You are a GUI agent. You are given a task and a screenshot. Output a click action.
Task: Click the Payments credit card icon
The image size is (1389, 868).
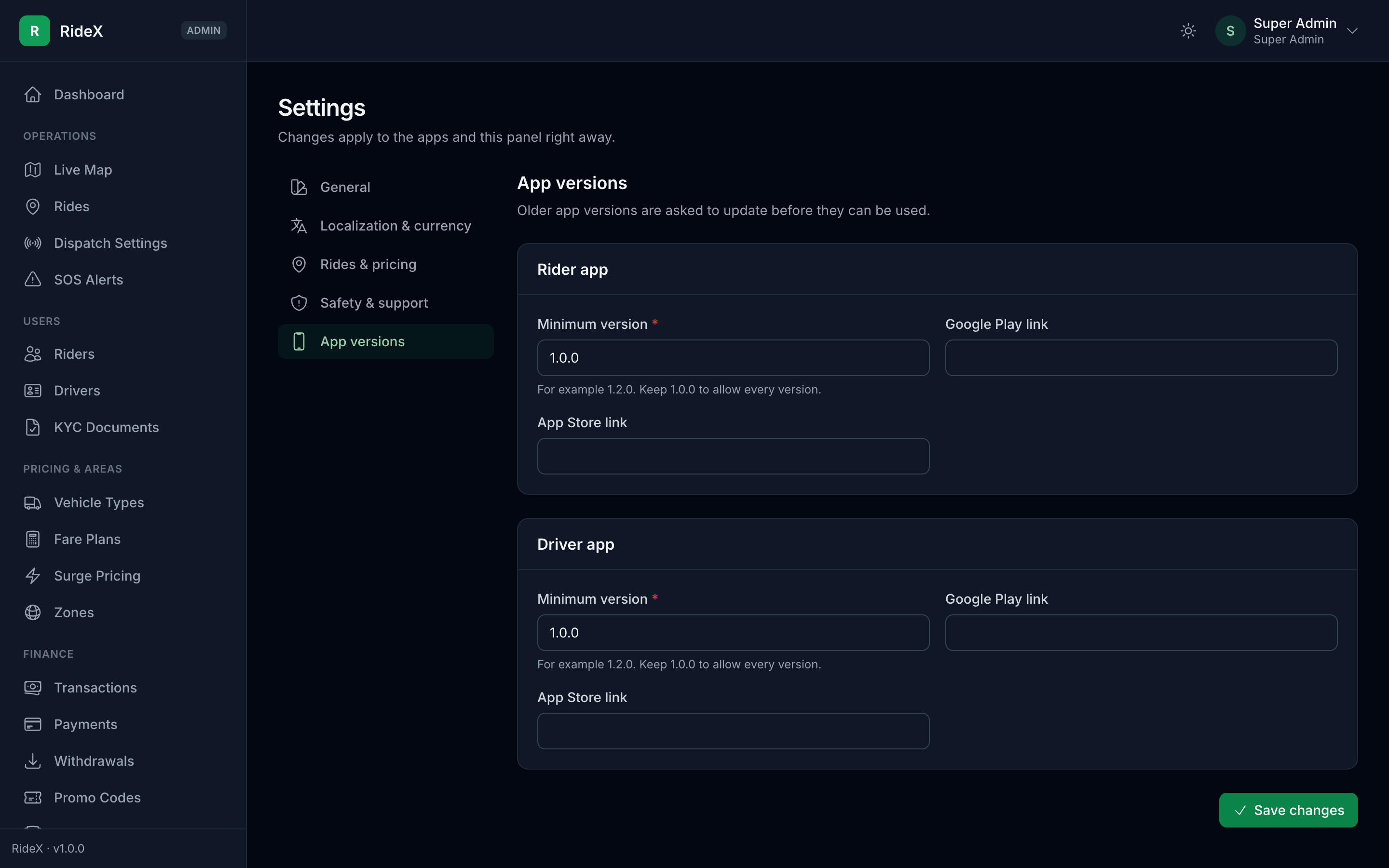click(33, 724)
